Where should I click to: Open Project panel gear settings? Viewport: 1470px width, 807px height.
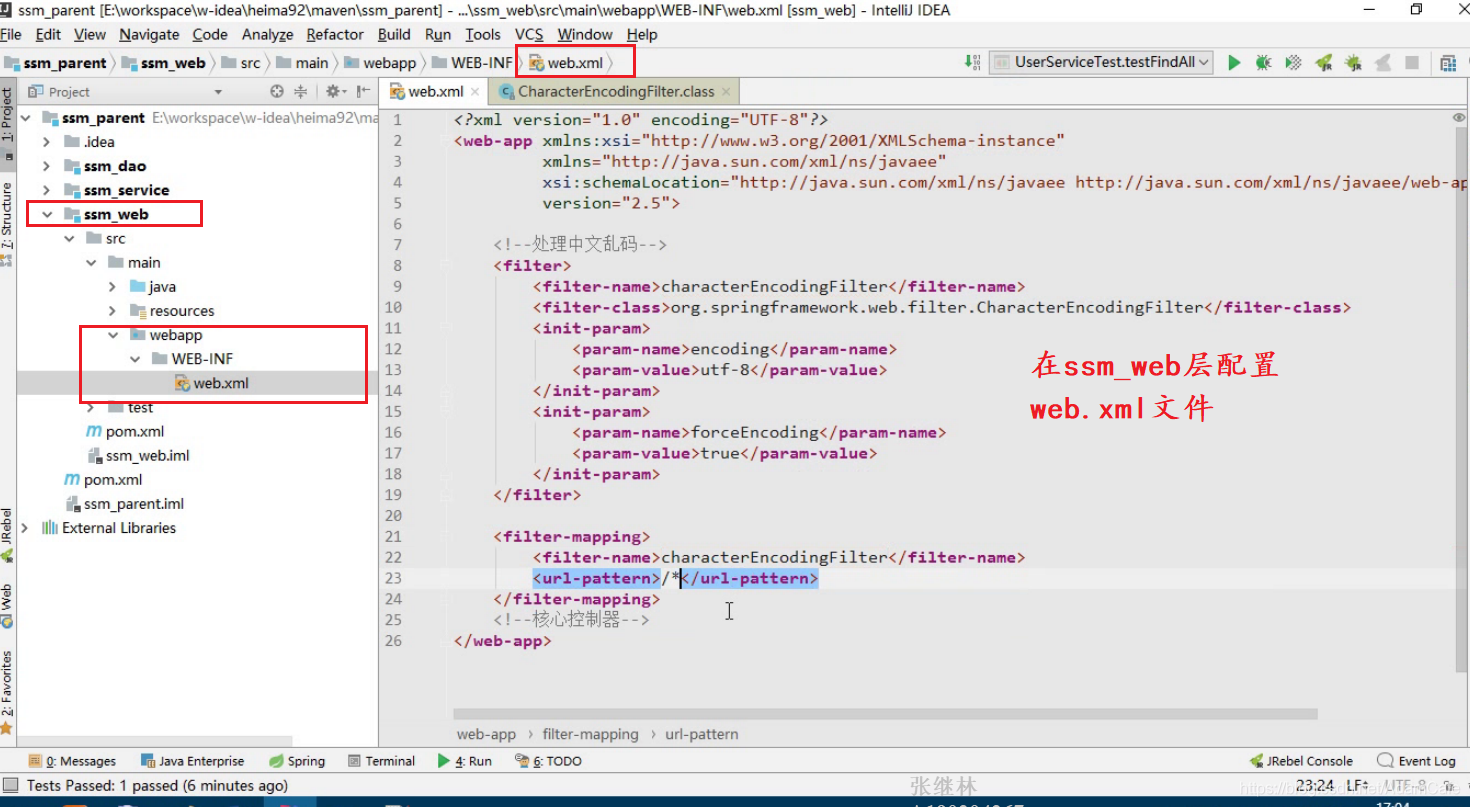tap(334, 91)
